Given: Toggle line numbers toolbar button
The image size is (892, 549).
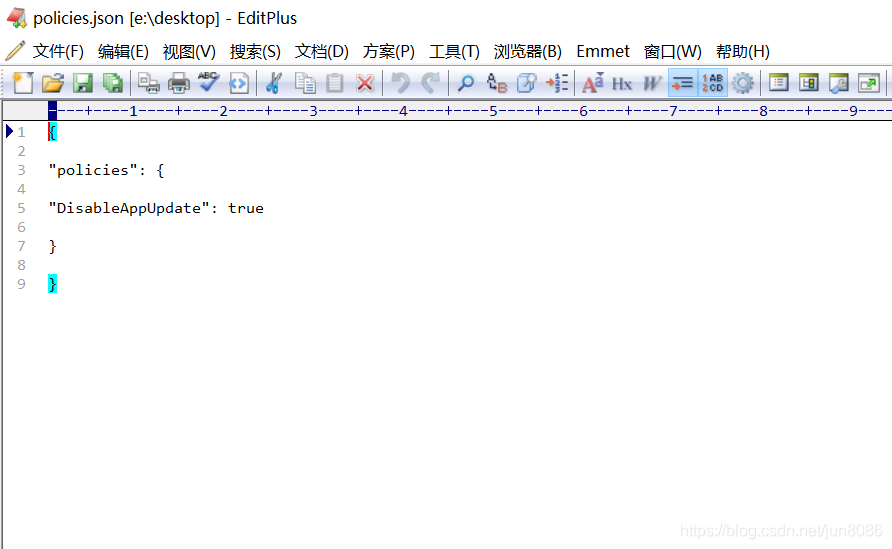Looking at the screenshot, I should (712, 83).
